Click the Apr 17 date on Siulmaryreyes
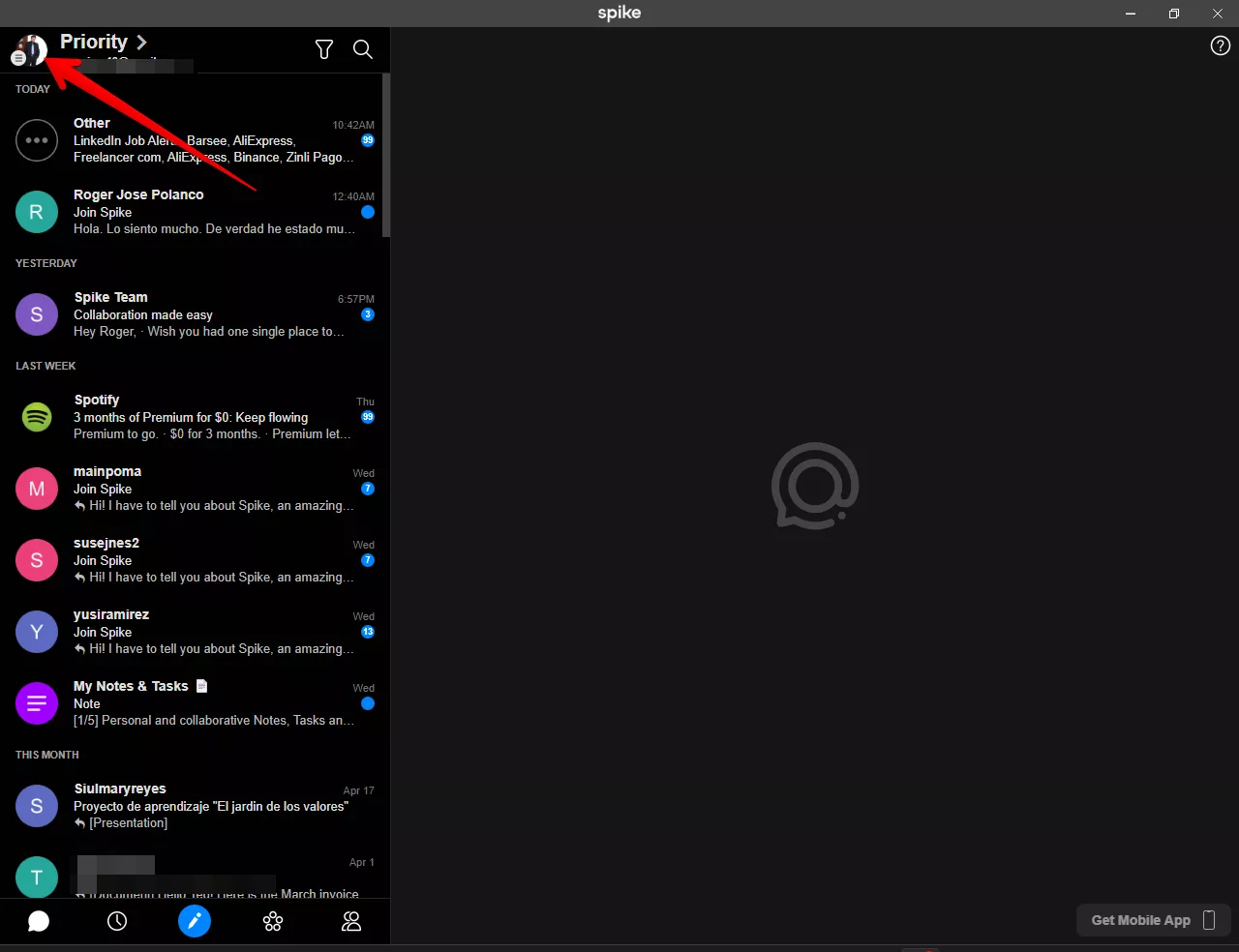 pos(358,790)
